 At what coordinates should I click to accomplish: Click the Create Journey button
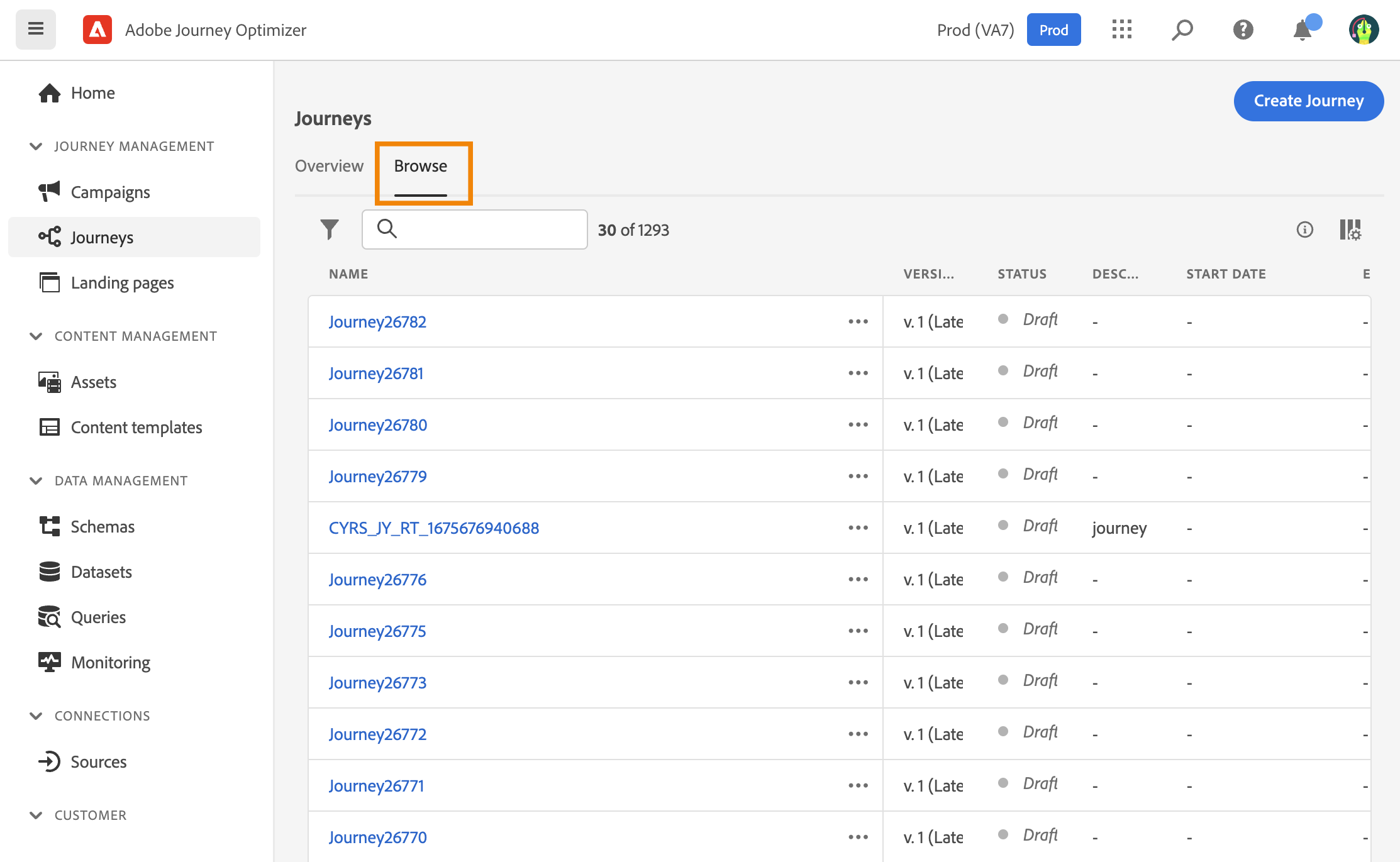click(x=1308, y=101)
